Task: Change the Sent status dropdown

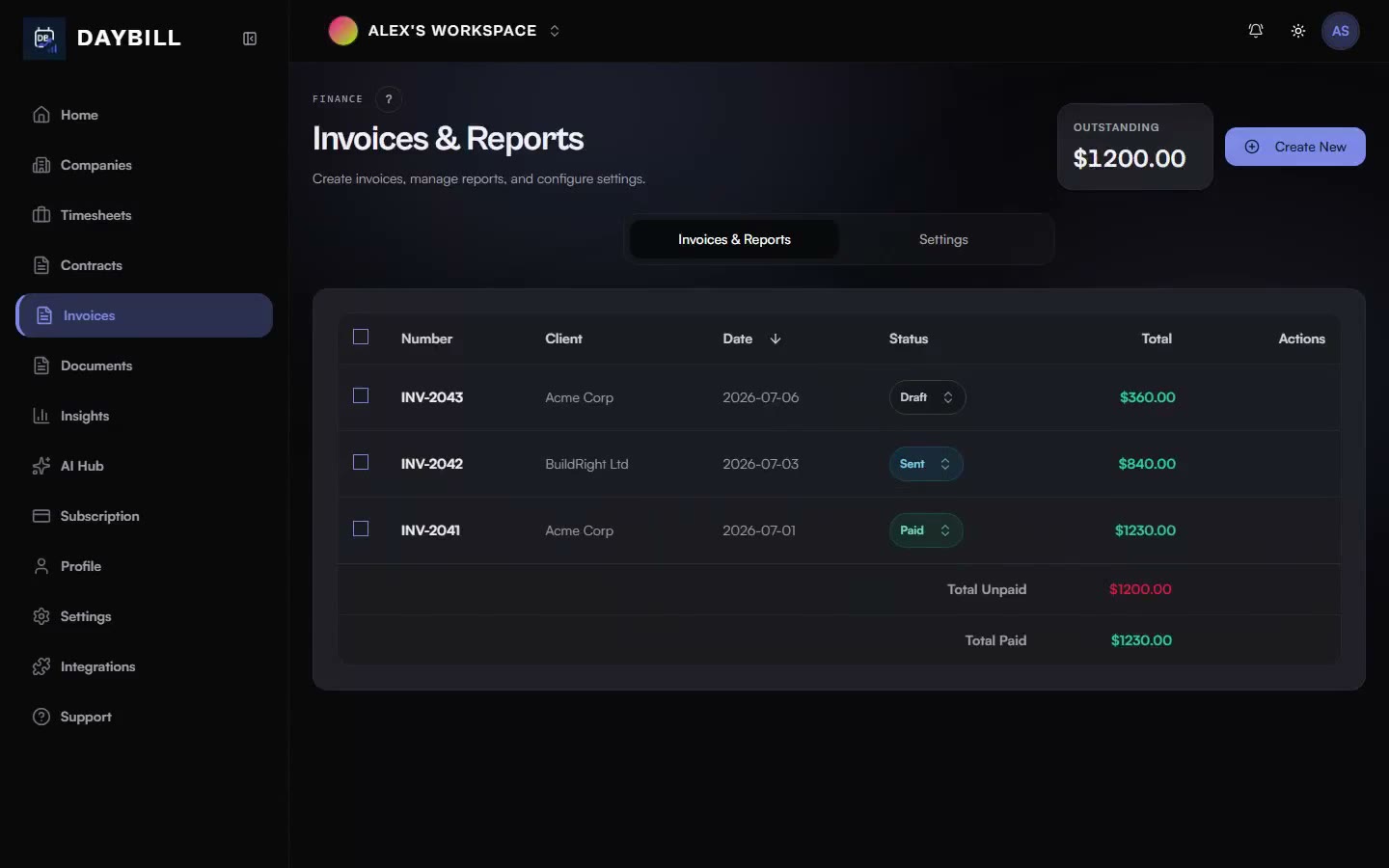Action: [925, 464]
